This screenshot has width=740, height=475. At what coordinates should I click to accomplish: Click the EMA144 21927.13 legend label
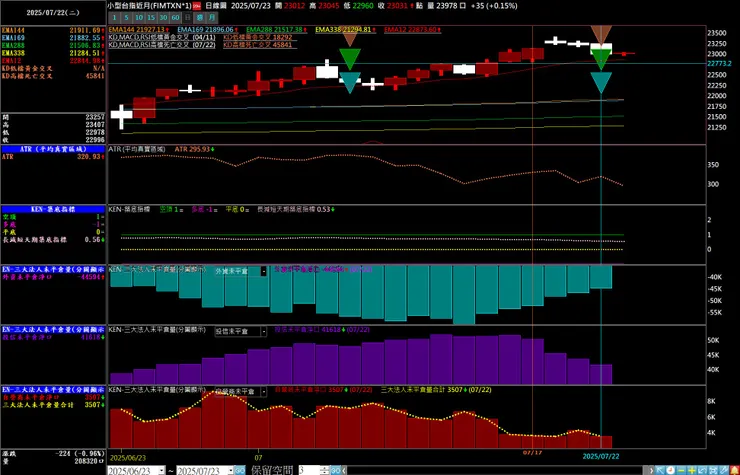click(138, 30)
